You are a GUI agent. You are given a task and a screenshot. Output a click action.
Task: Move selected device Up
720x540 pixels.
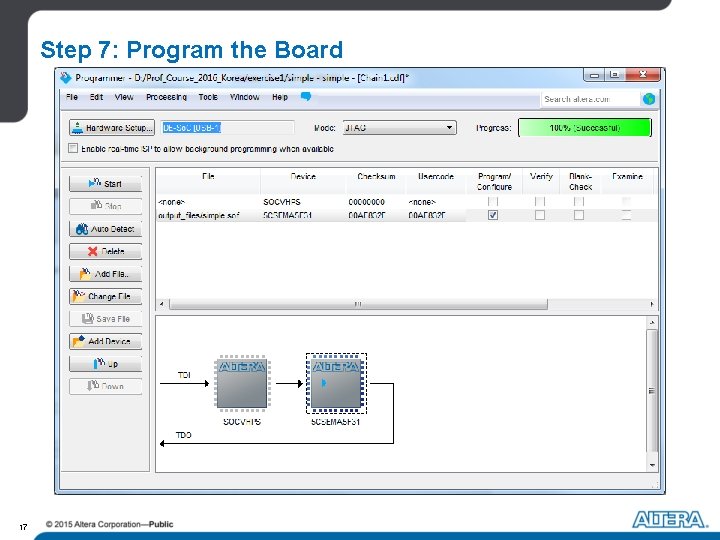pos(105,364)
